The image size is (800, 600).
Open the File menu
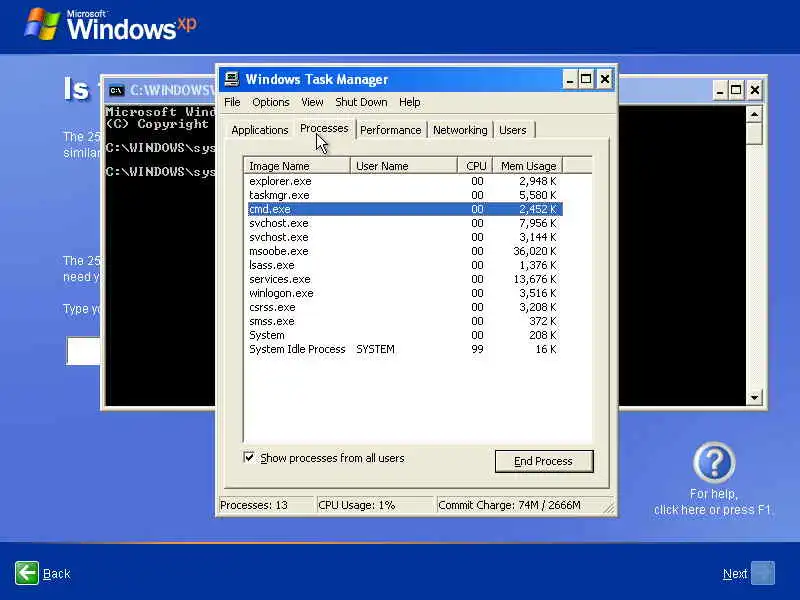point(232,102)
